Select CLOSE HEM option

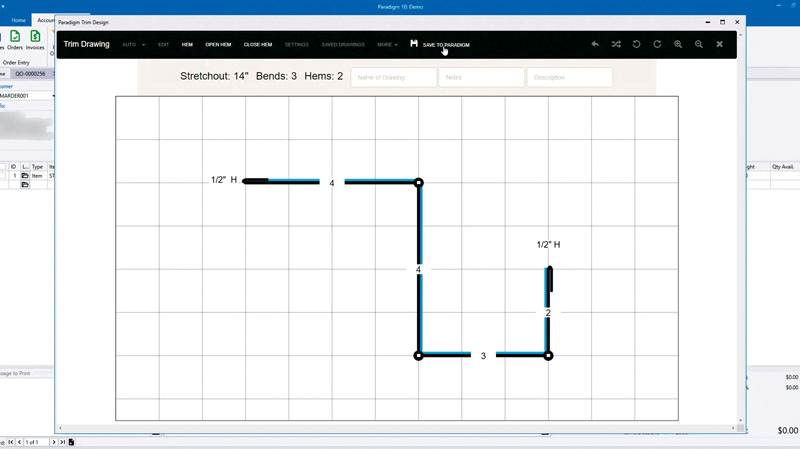point(258,44)
